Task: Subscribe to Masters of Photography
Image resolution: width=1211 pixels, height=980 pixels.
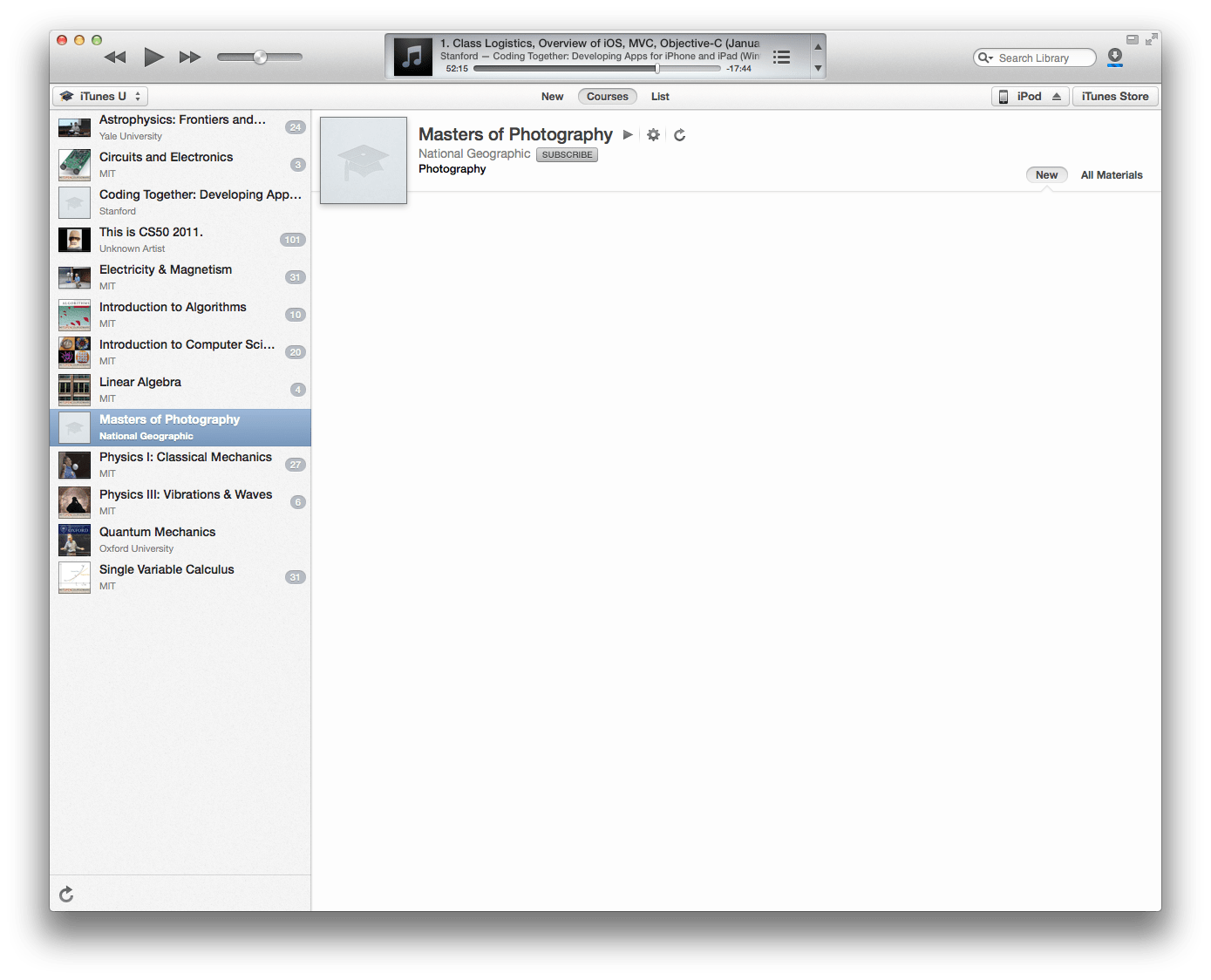Action: [567, 155]
